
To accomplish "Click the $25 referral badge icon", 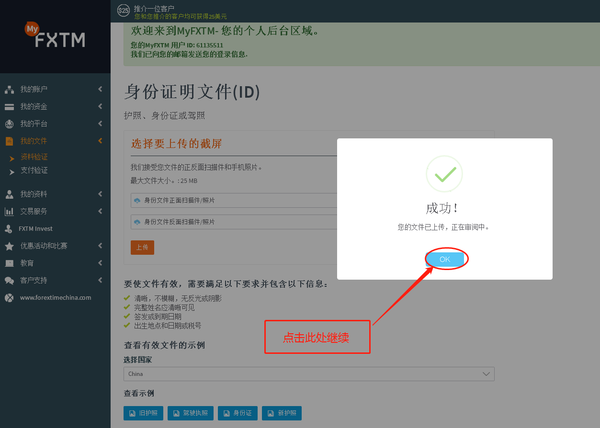I will point(122,10).
